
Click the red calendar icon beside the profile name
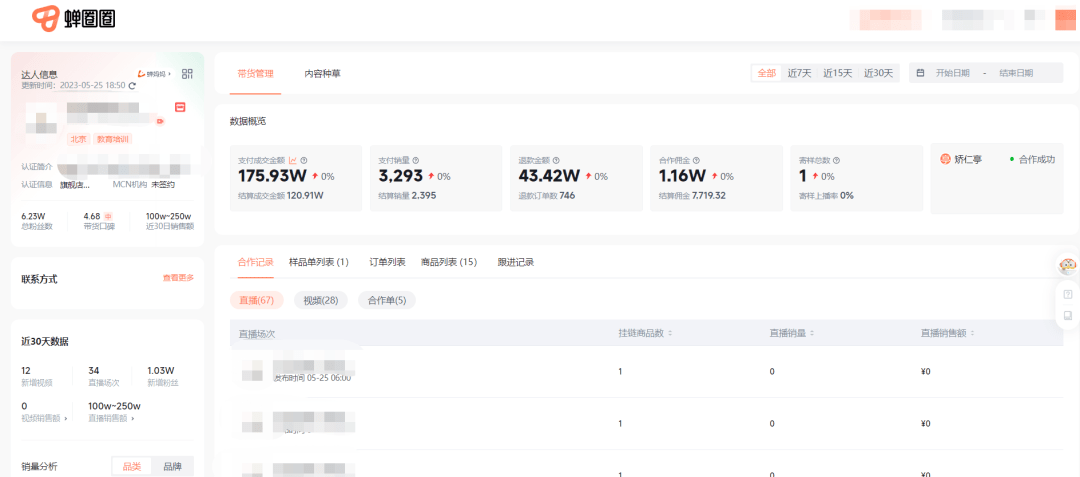coord(180,107)
